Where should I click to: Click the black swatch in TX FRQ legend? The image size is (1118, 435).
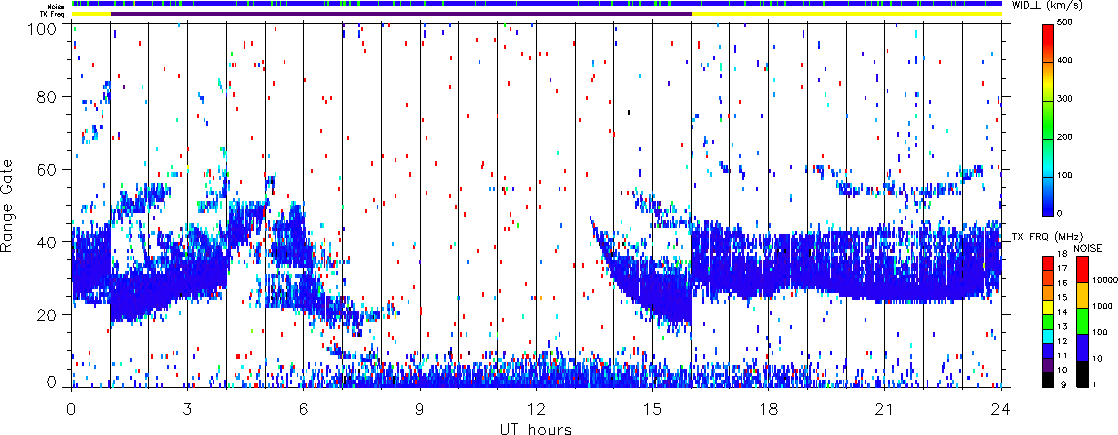[1048, 379]
